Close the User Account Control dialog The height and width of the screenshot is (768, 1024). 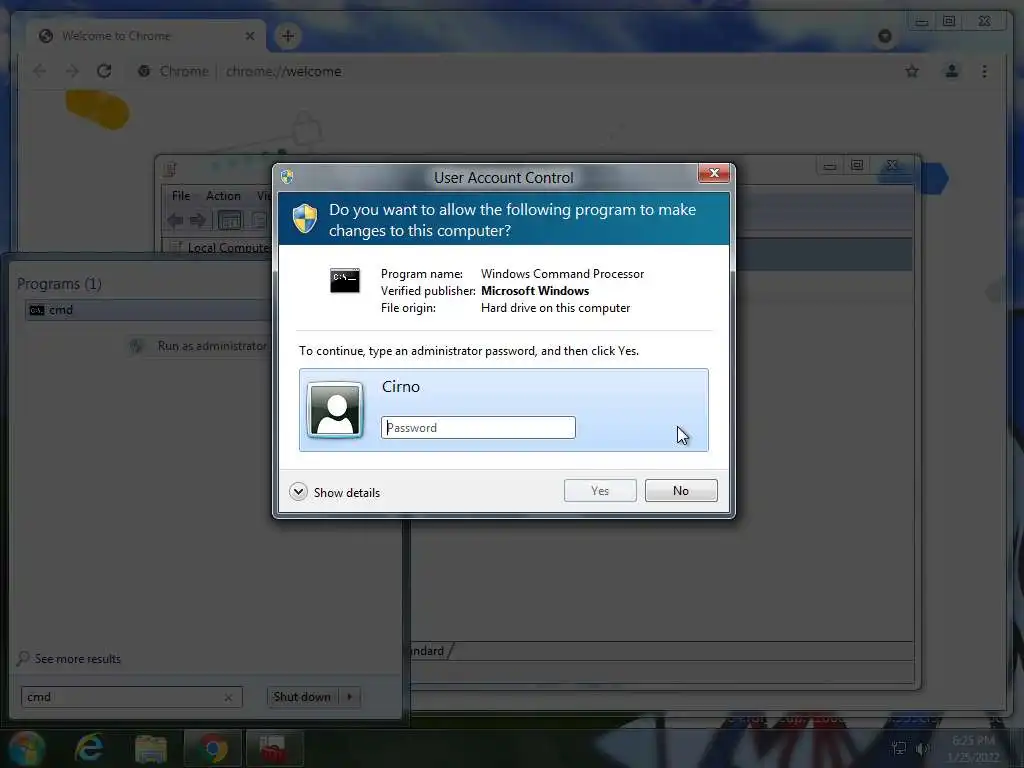[713, 173]
